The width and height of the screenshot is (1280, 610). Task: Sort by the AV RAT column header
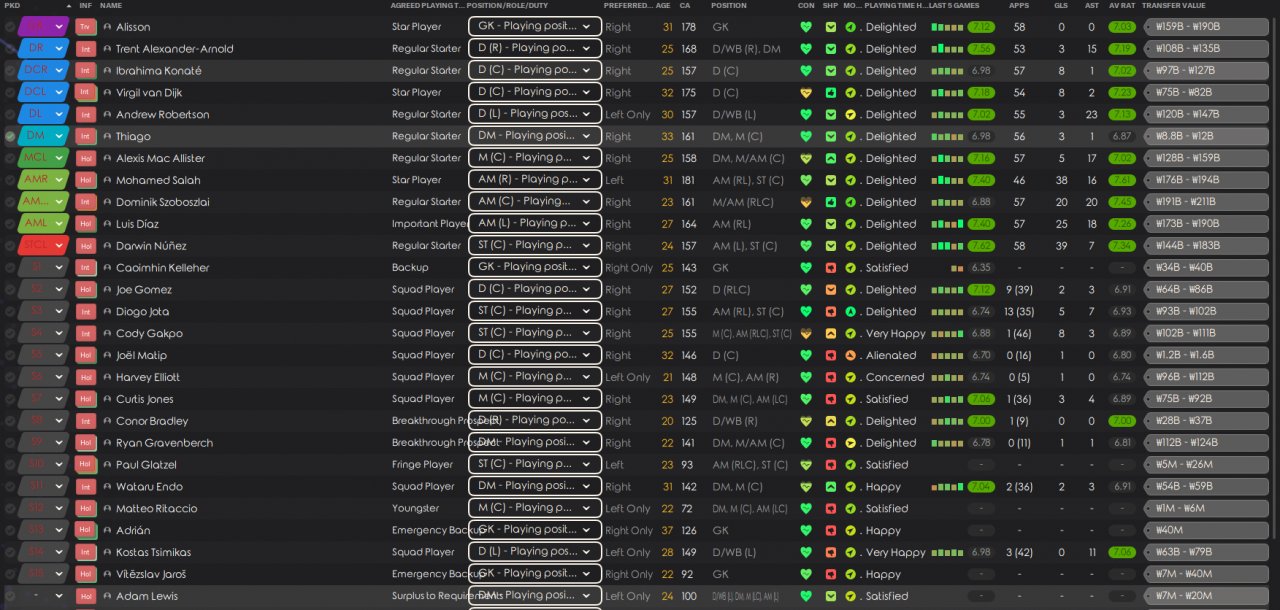[1122, 6]
